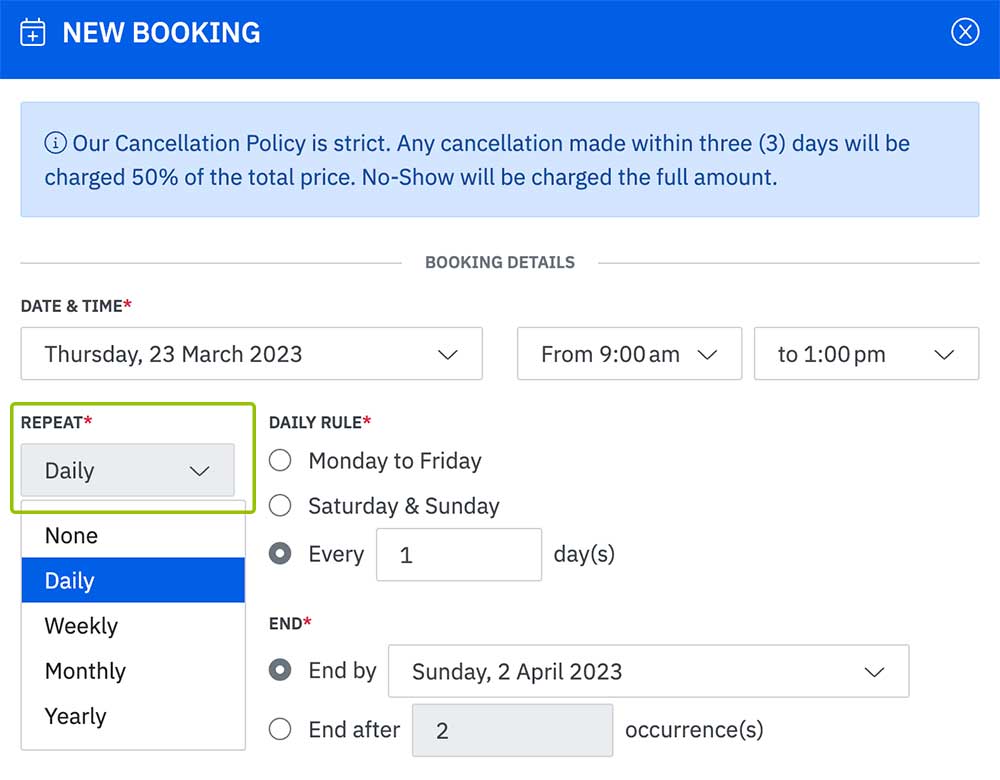Image resolution: width=1000 pixels, height=780 pixels.
Task: Click the Every day(s) number field
Action: [459, 555]
